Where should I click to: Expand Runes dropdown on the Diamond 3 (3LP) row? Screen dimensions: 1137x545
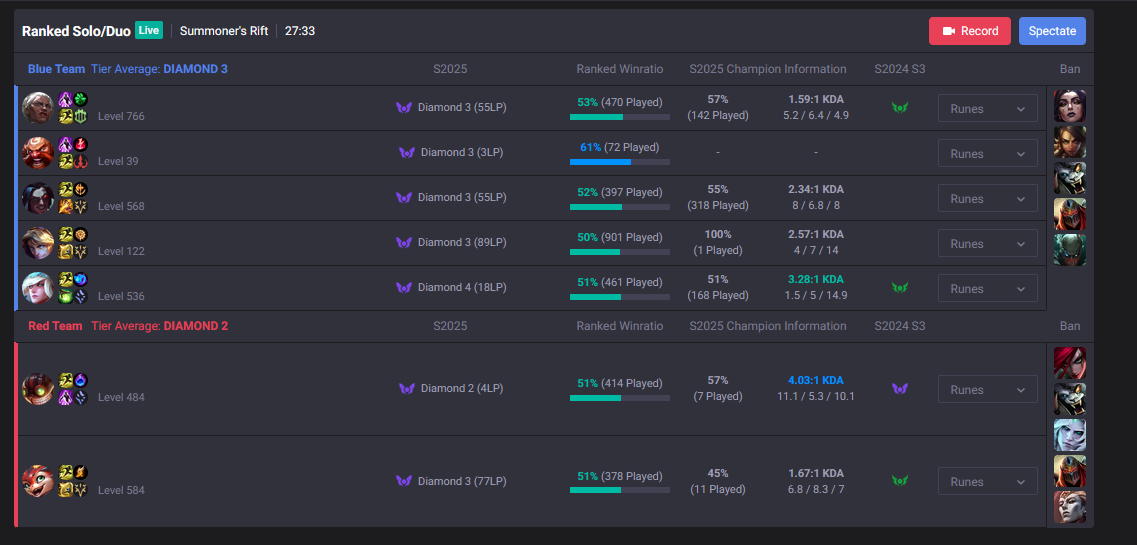click(988, 154)
